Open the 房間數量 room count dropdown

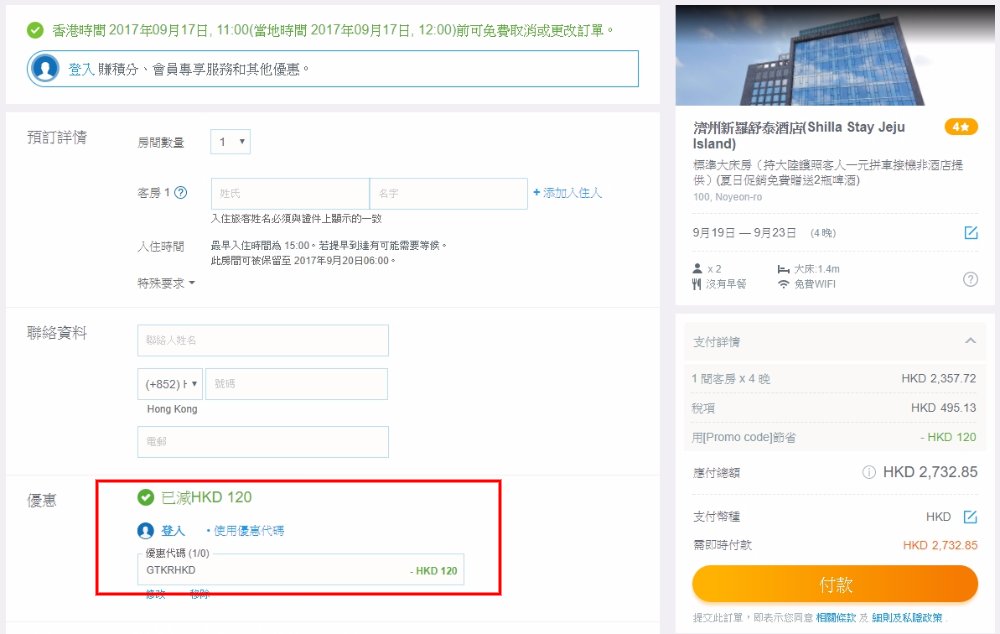pyautogui.click(x=230, y=142)
